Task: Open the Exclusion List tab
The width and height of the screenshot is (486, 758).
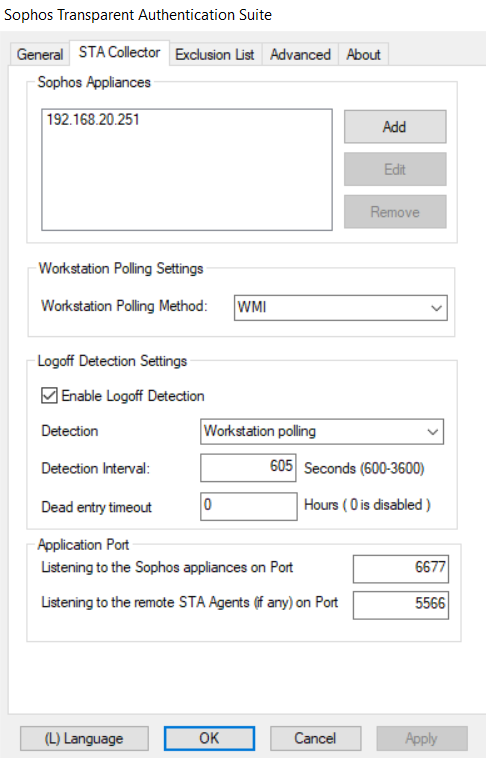Action: click(215, 54)
